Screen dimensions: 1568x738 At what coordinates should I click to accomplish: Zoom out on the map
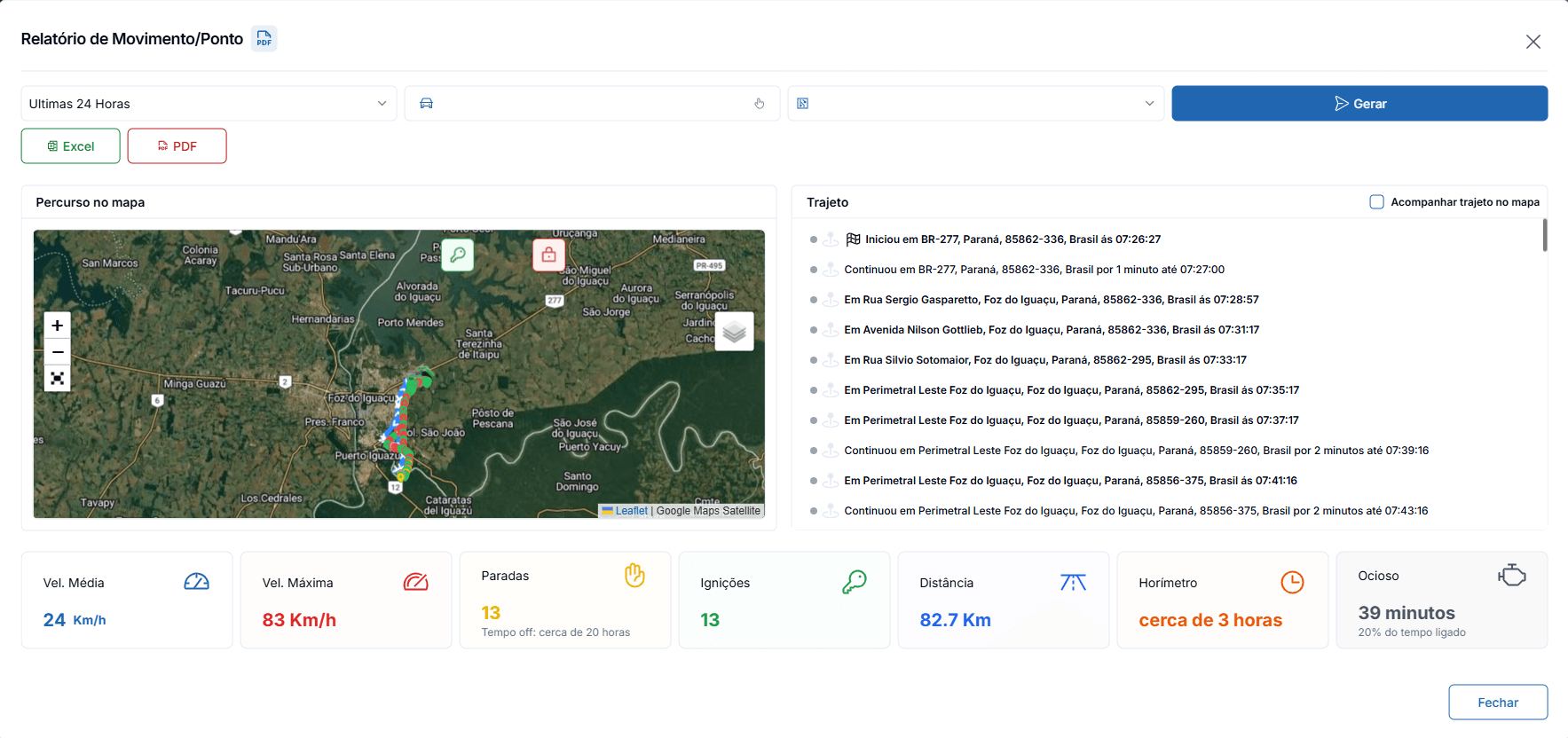[x=58, y=352]
